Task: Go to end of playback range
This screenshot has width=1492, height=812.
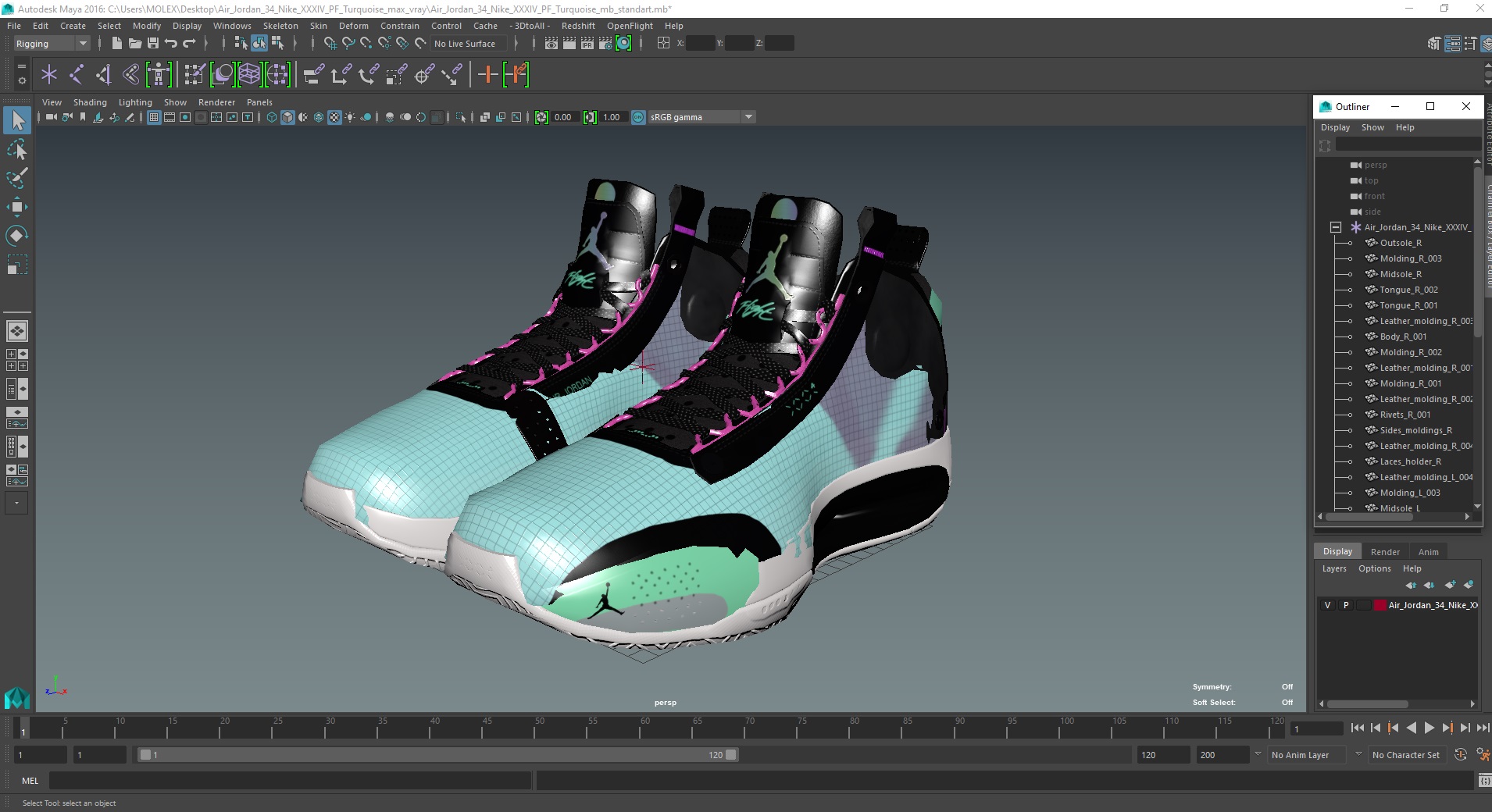Action: [x=1483, y=728]
